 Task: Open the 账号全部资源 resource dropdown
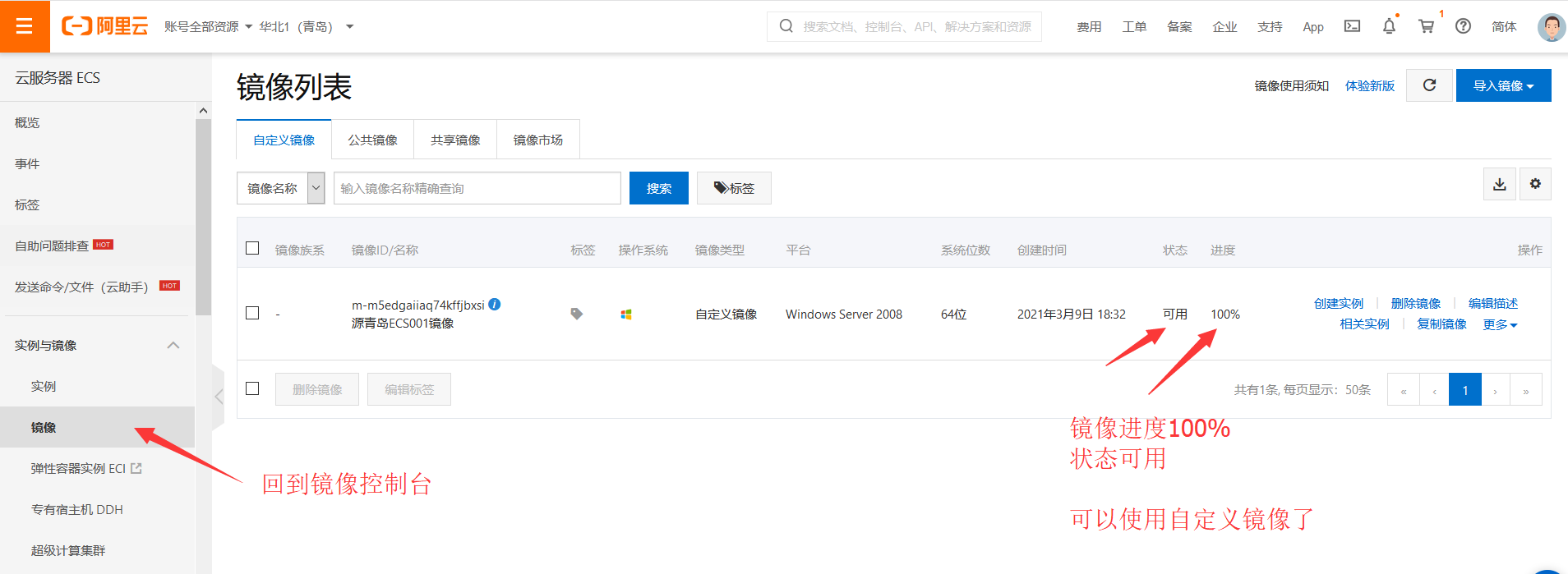208,26
